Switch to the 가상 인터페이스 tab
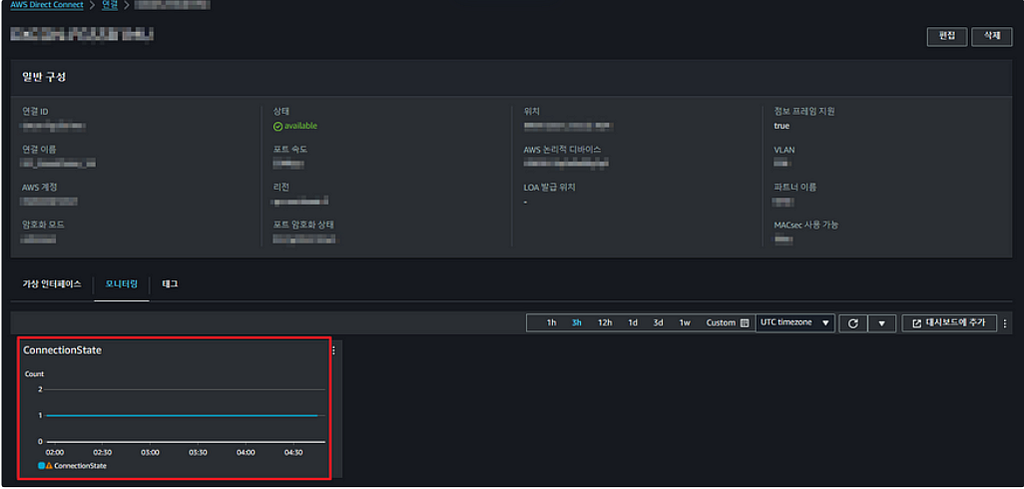 pyautogui.click(x=52, y=285)
